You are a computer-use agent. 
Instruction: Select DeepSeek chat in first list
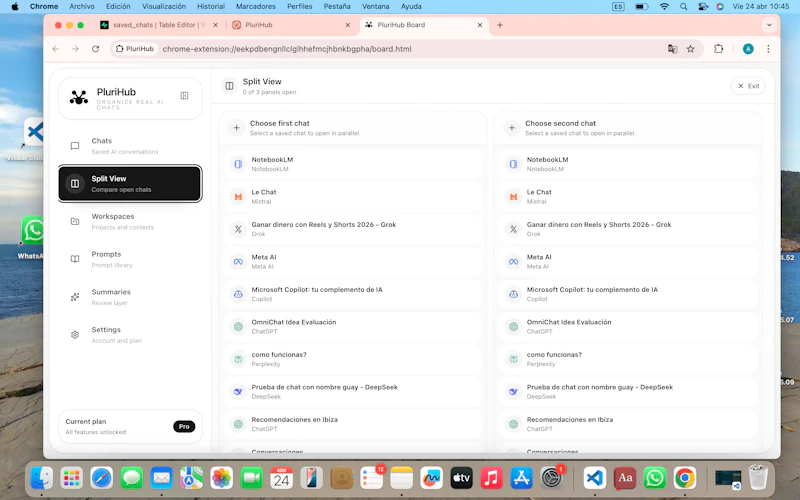[x=352, y=391]
